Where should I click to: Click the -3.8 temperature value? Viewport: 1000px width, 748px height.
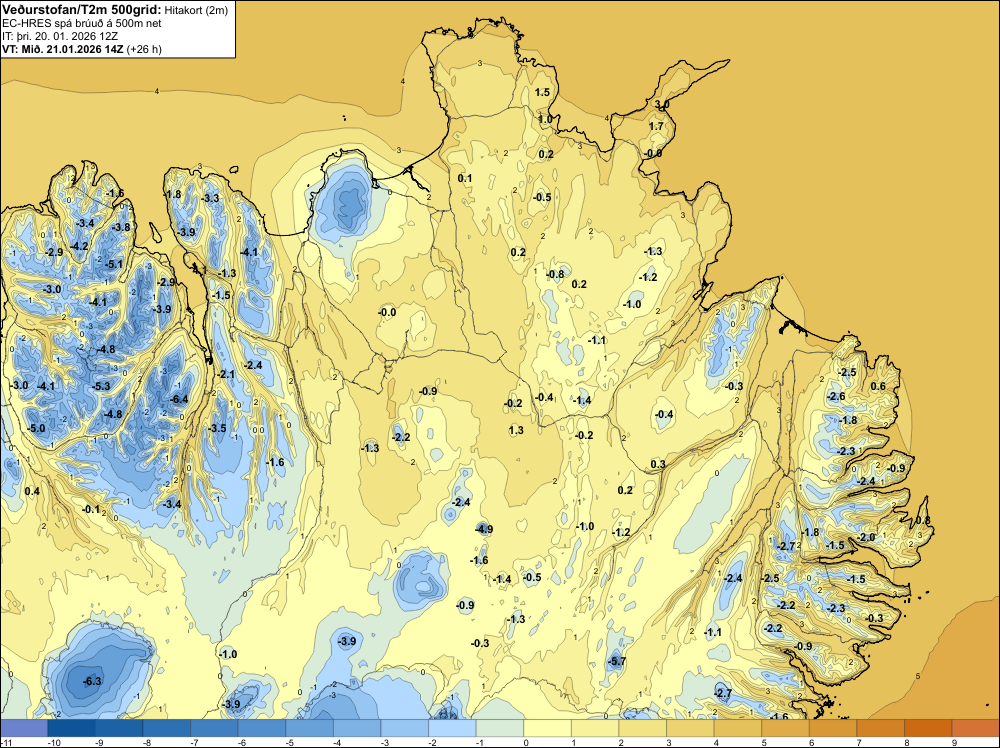coord(121,227)
